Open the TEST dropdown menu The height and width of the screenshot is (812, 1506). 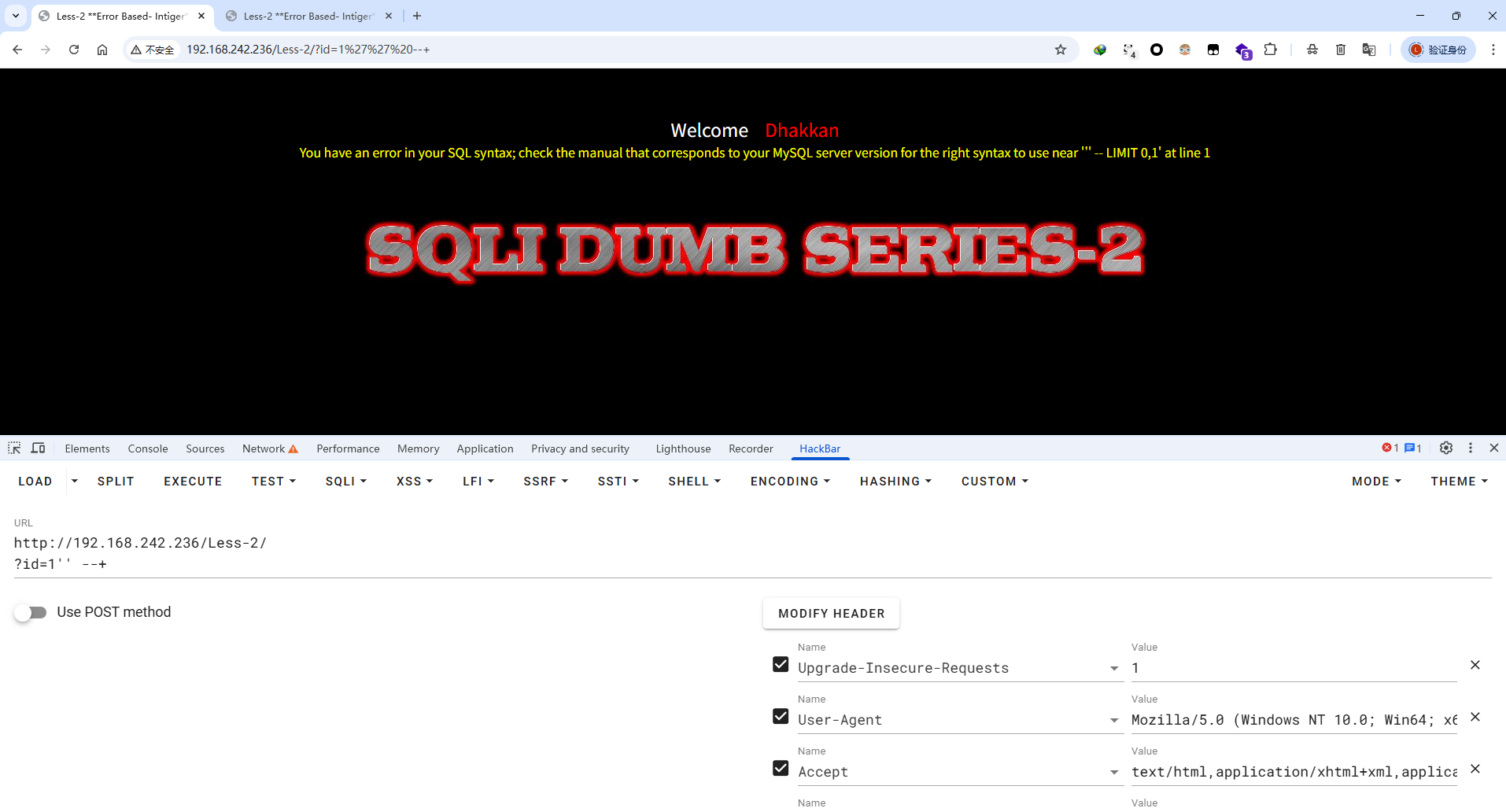274,481
